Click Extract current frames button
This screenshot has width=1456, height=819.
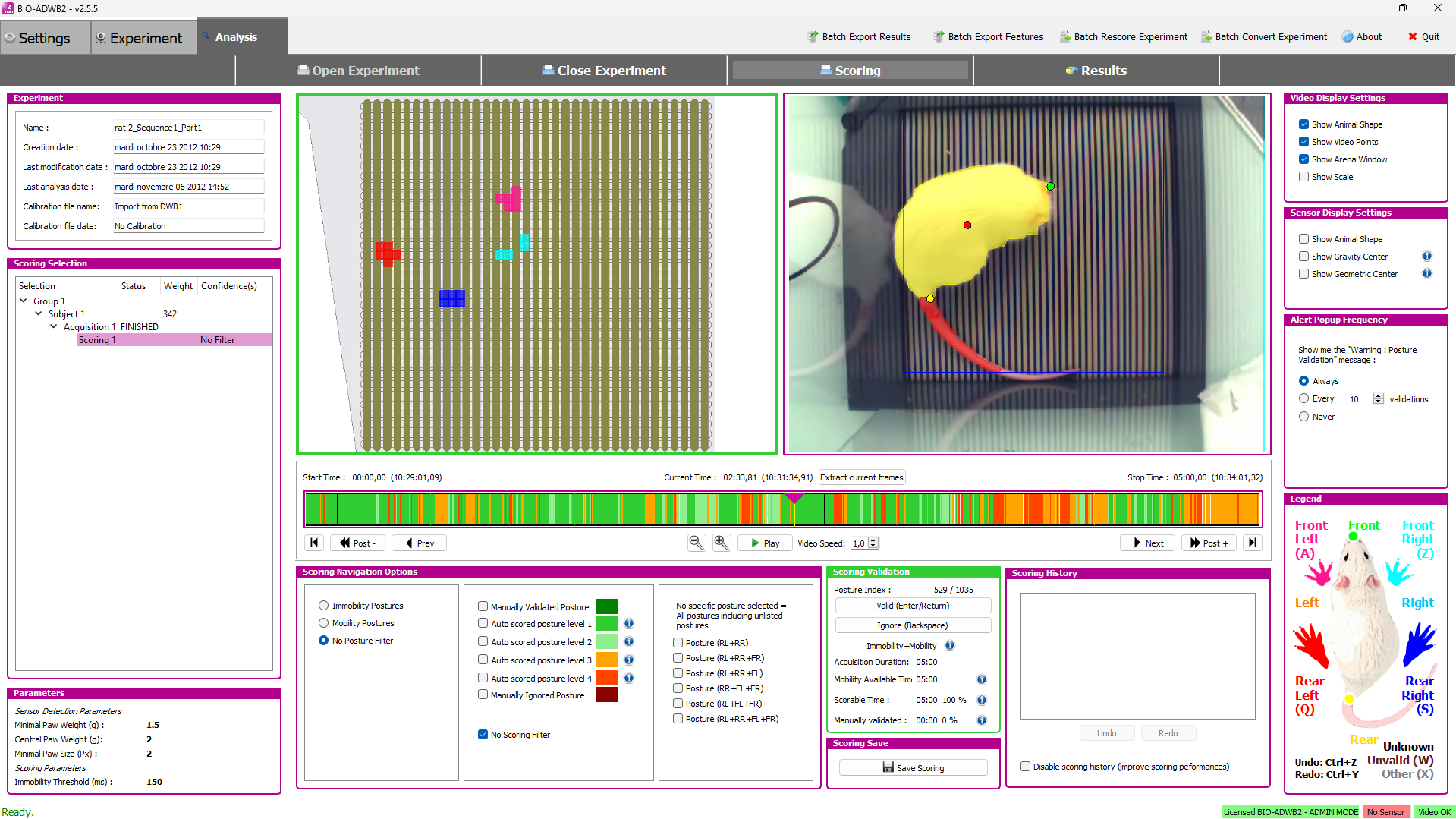pyautogui.click(x=861, y=477)
